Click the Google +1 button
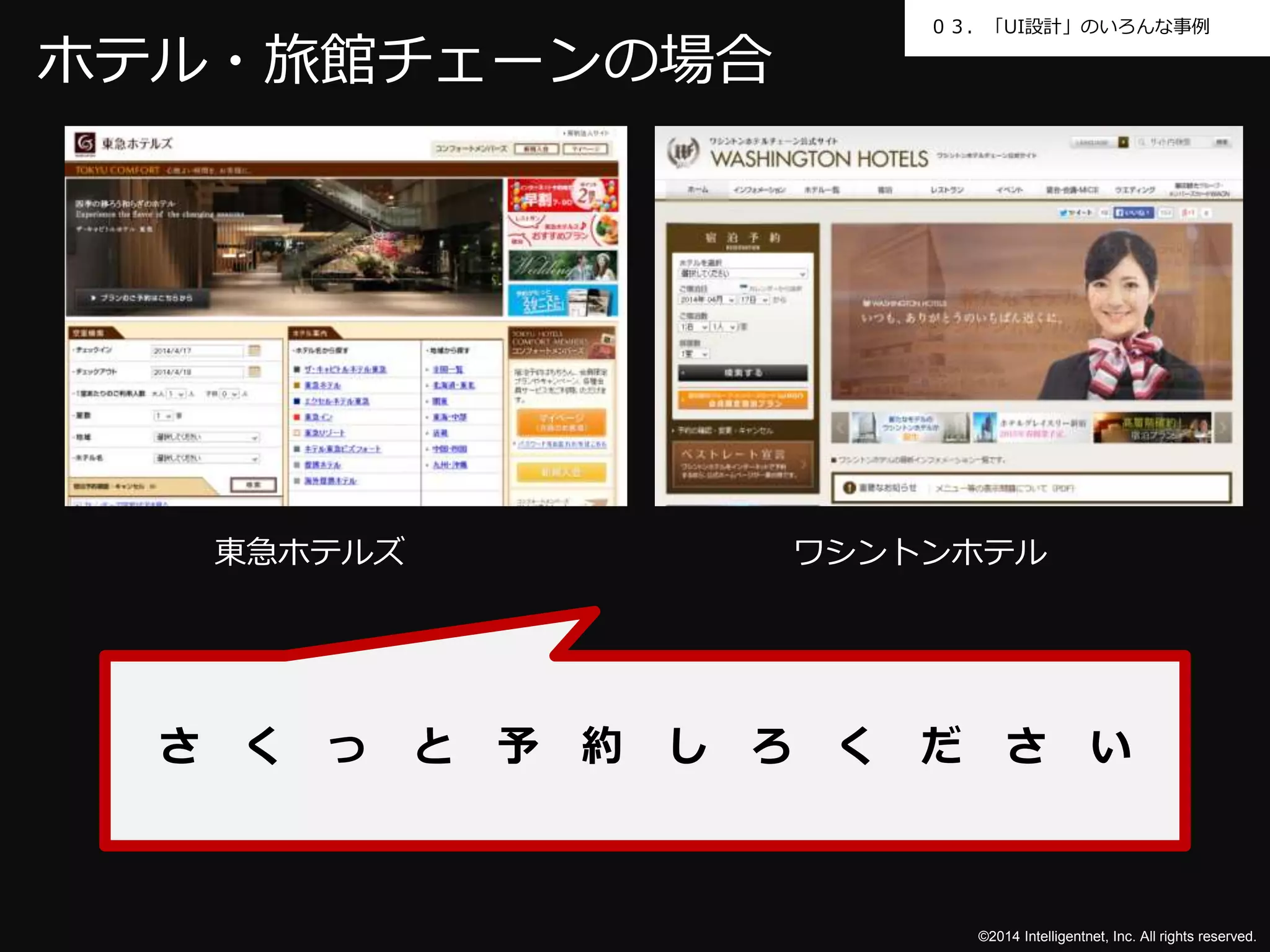 point(1188,213)
